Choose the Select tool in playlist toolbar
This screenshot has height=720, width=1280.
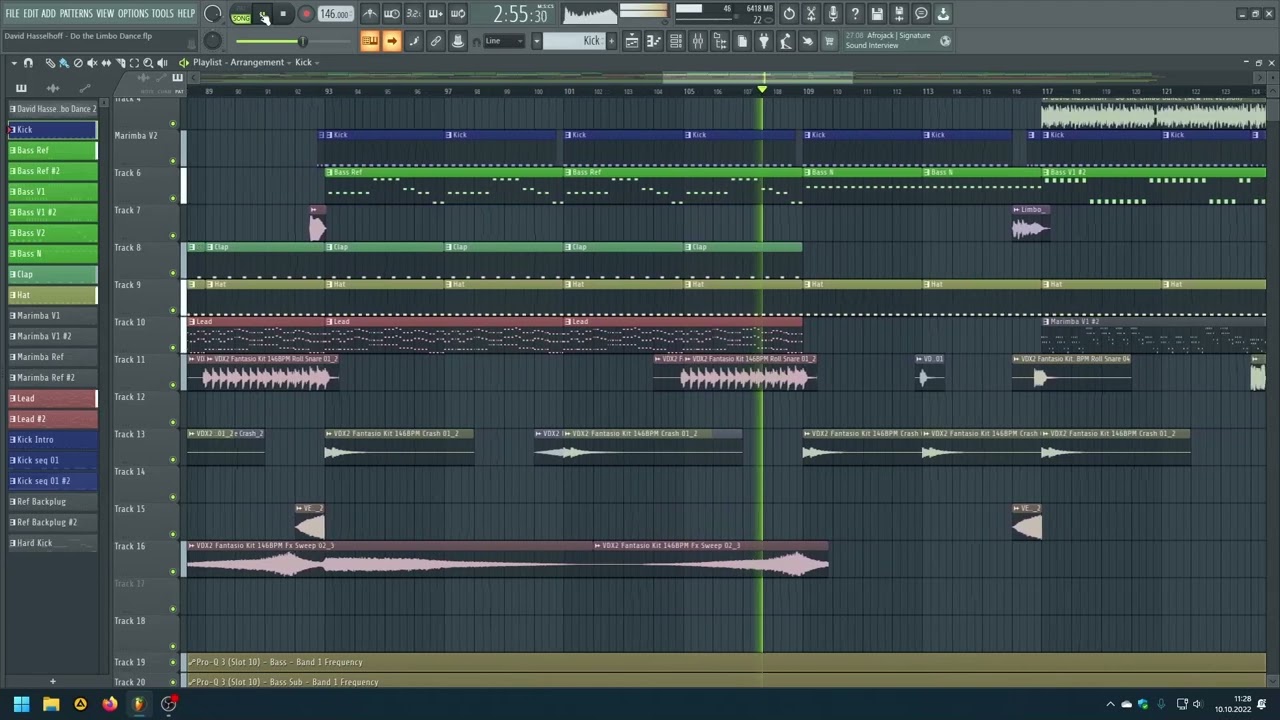point(134,62)
